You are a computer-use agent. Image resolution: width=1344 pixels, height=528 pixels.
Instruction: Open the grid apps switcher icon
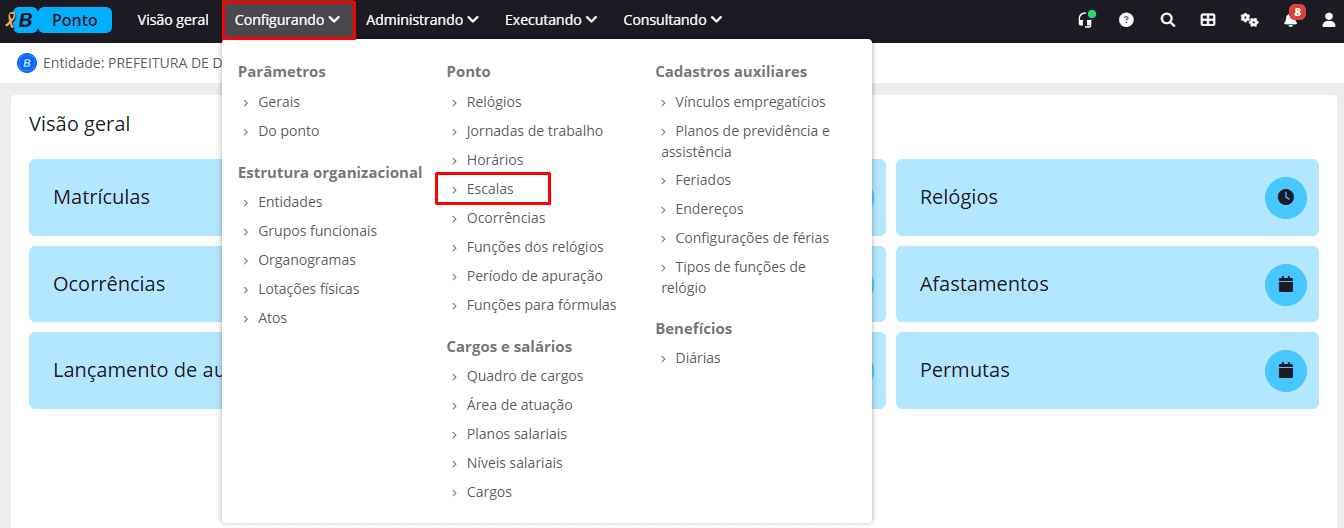pos(1208,20)
